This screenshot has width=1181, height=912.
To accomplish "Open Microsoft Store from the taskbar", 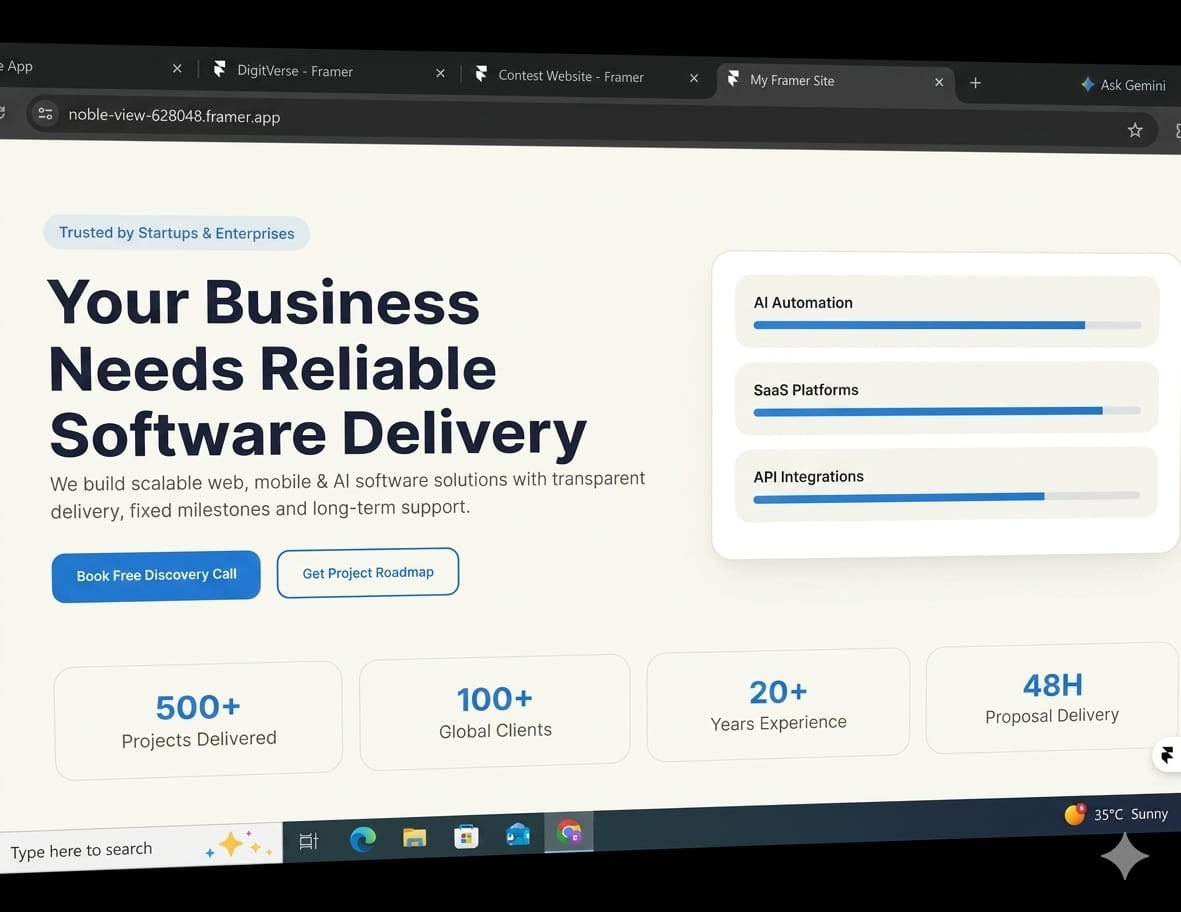I will click(466, 836).
